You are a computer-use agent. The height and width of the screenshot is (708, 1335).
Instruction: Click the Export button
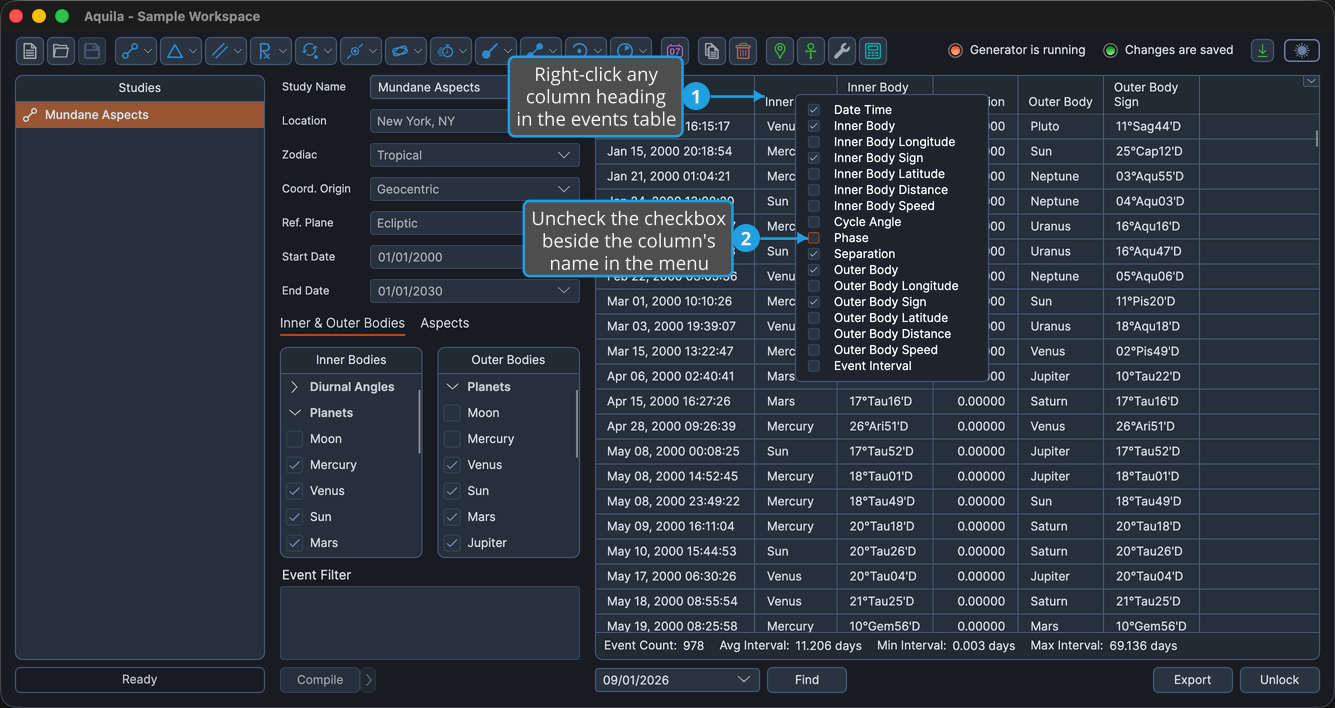pyautogui.click(x=1192, y=680)
